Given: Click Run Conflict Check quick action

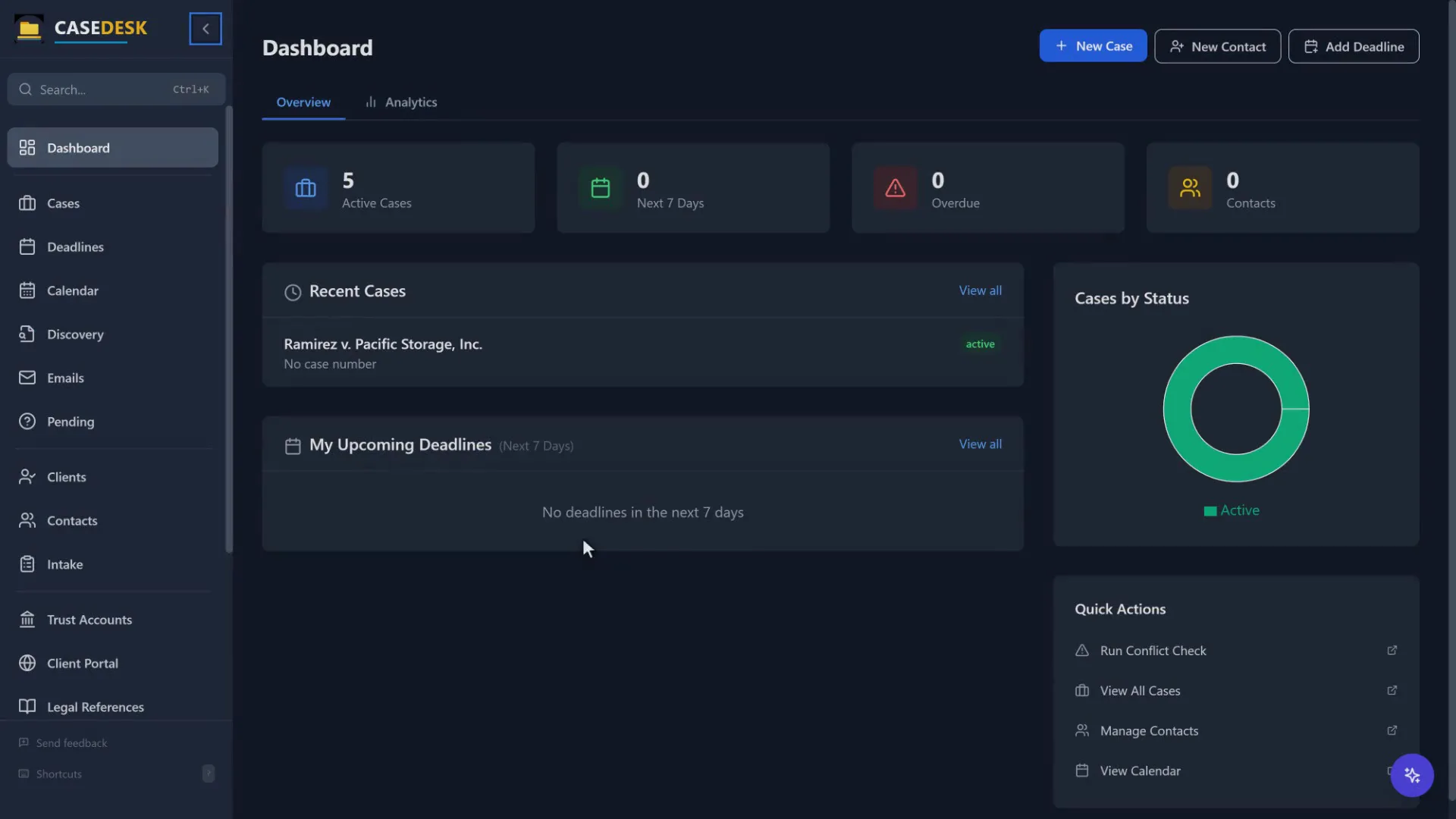Looking at the screenshot, I should click(1236, 651).
